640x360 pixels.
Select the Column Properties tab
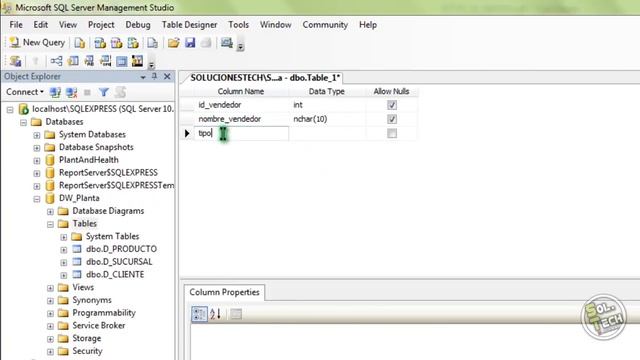click(224, 292)
